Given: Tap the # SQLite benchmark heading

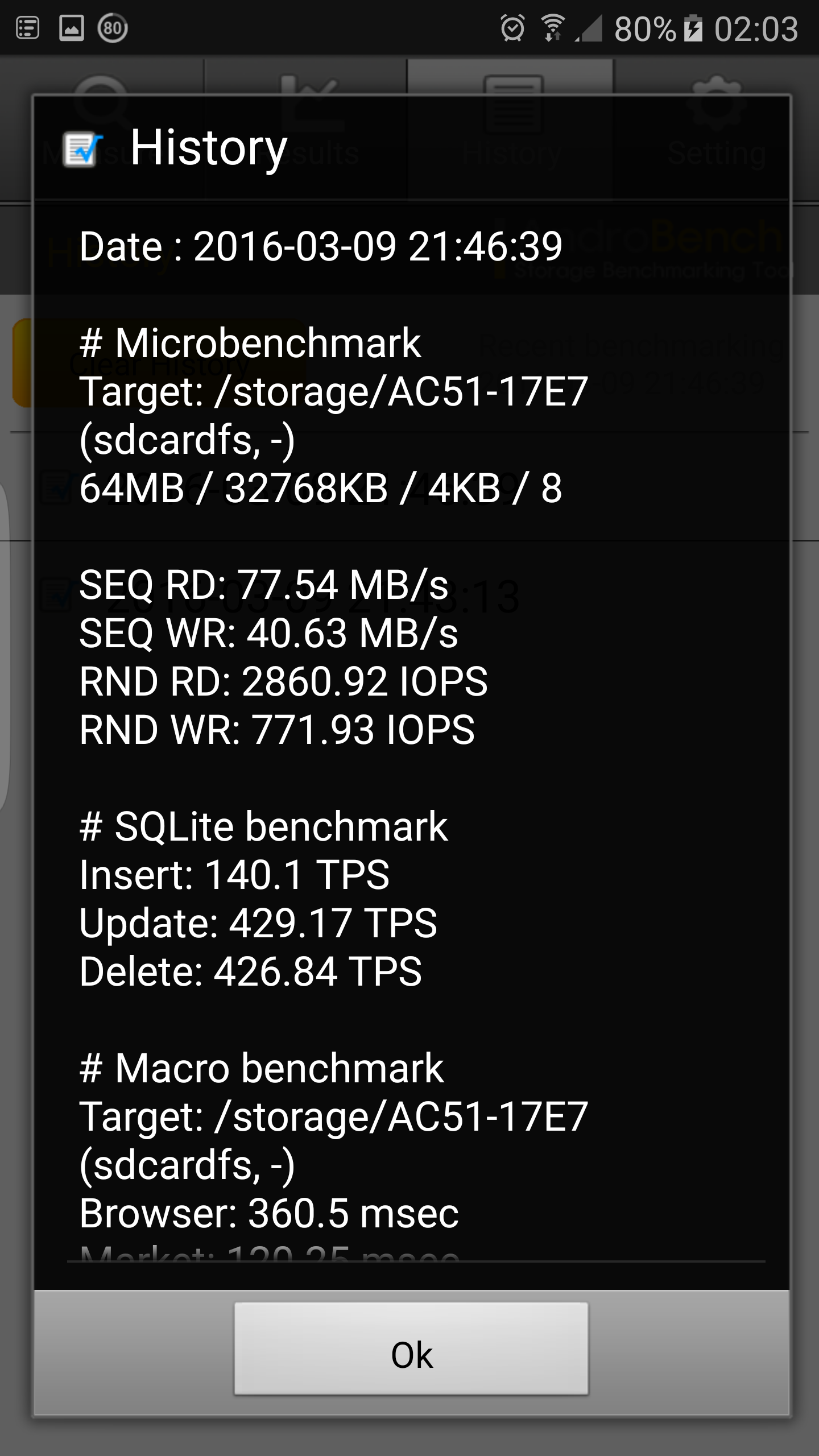Looking at the screenshot, I should click(x=263, y=826).
